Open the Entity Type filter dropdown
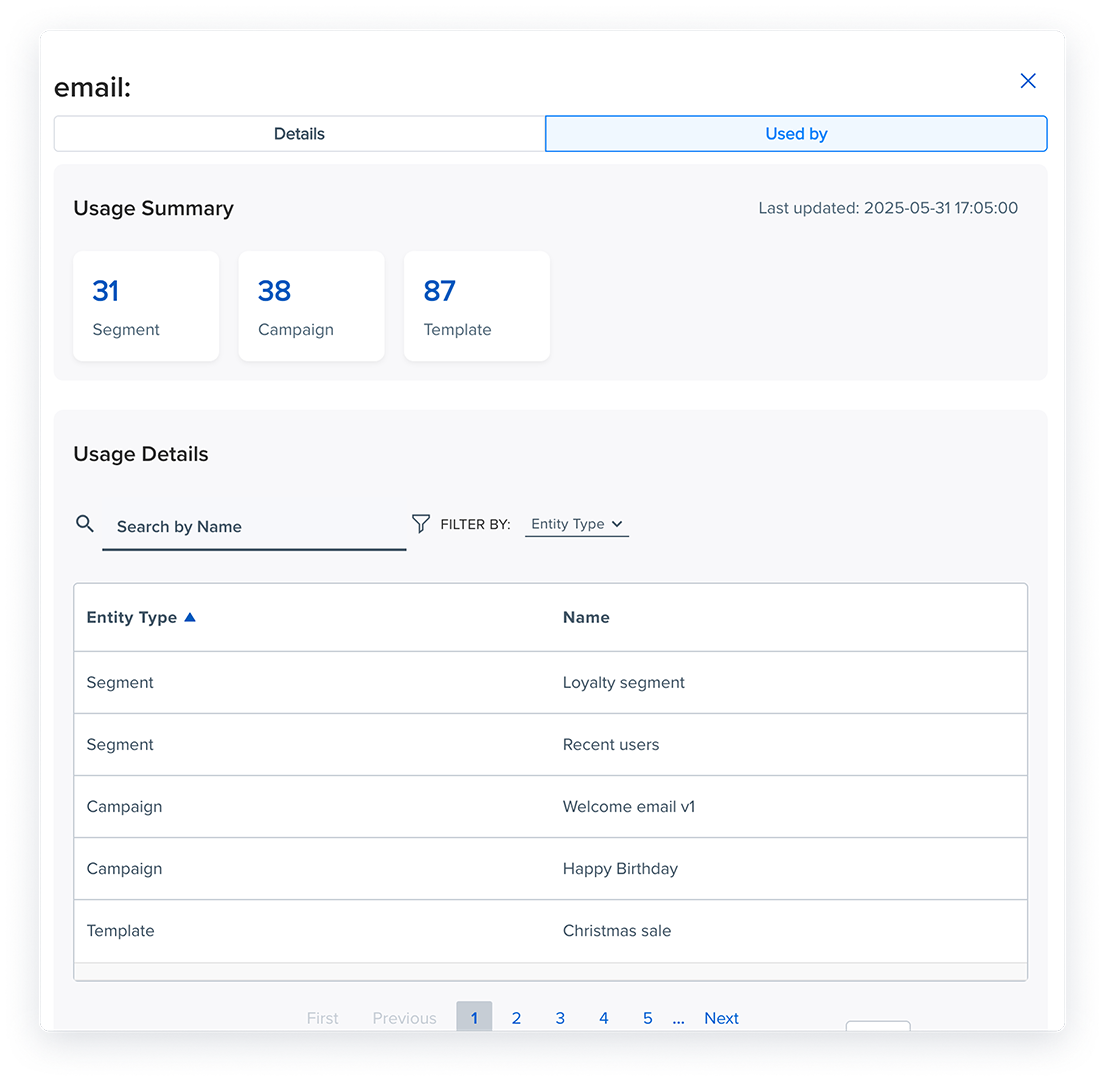1105x1081 pixels. [x=576, y=524]
